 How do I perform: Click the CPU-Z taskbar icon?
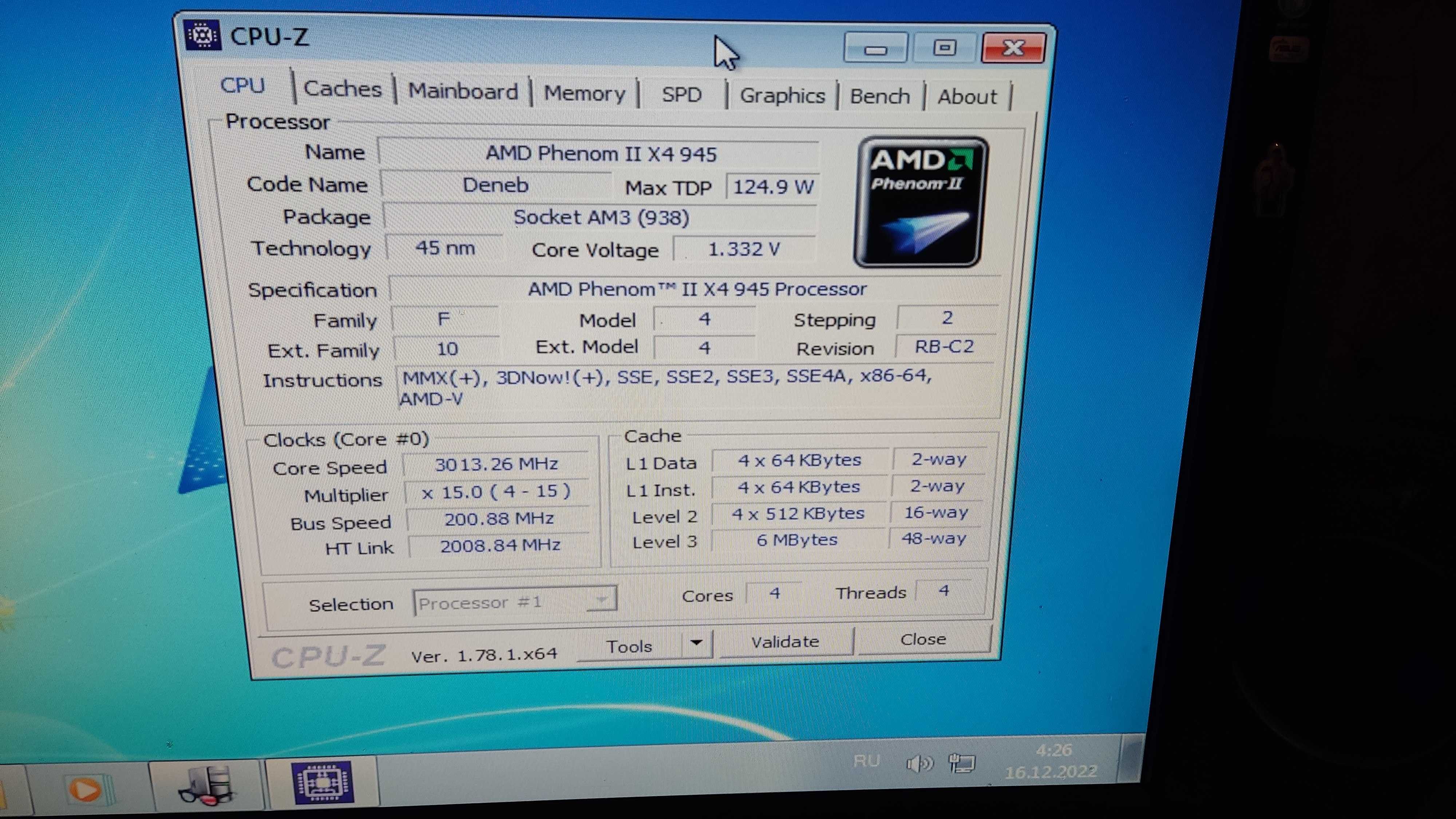click(x=323, y=783)
